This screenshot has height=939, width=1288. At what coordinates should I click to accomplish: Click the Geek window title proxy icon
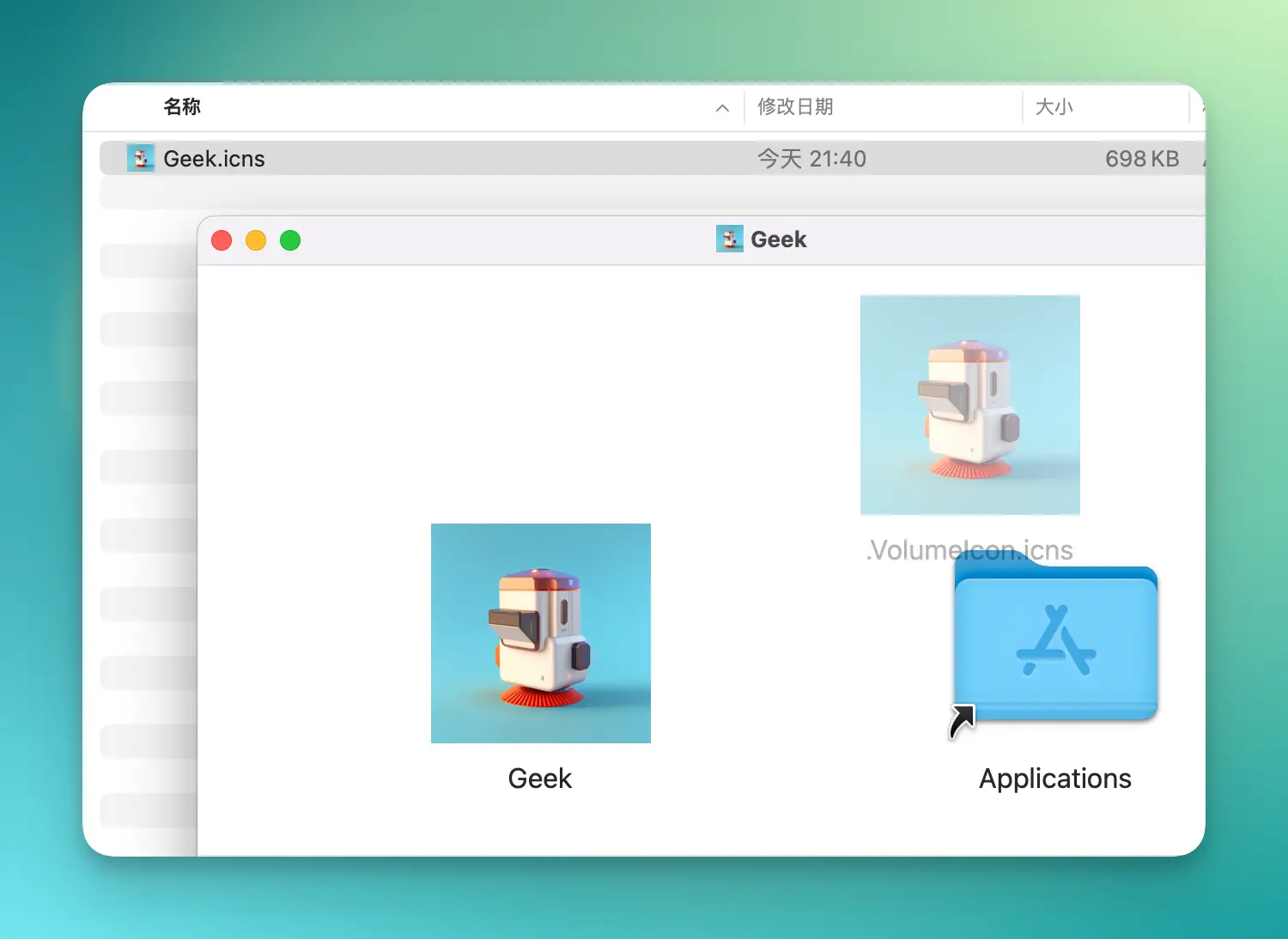[730, 239]
